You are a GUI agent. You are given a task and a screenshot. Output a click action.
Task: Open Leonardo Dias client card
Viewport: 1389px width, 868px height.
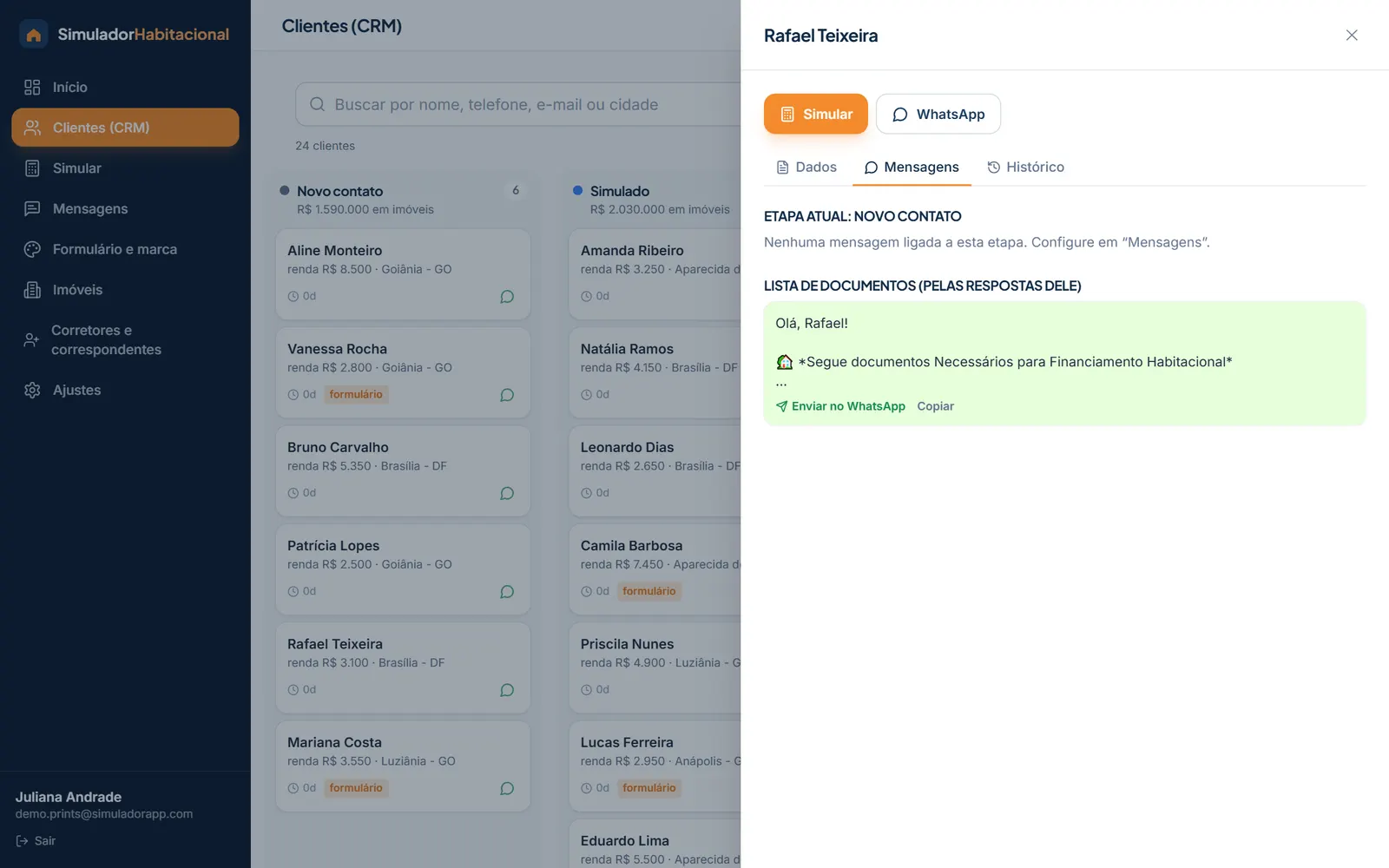655,470
